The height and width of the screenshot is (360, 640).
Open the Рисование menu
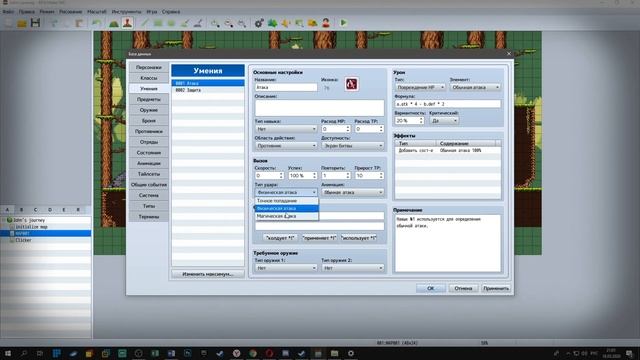click(x=71, y=11)
